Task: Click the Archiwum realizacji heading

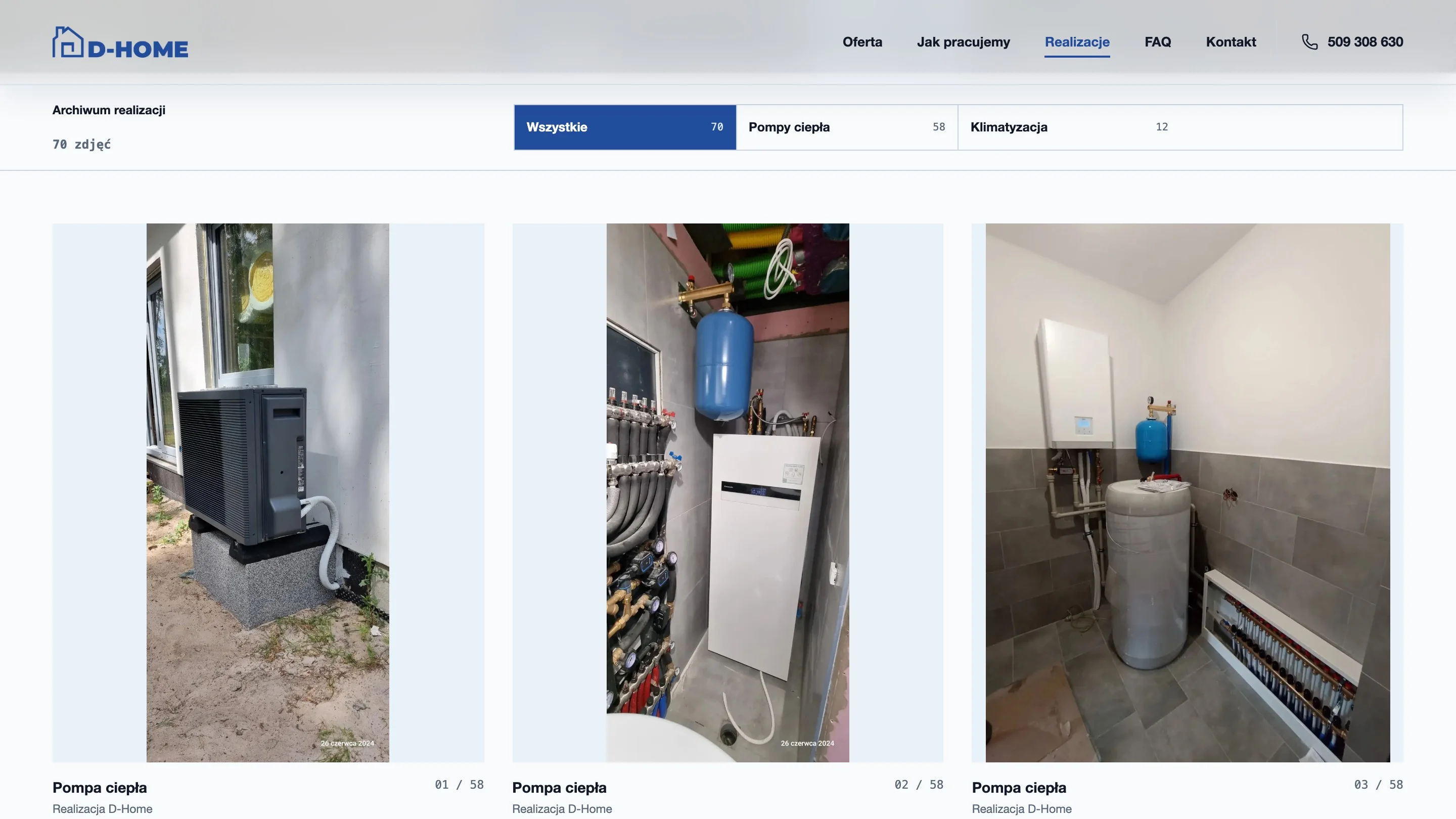Action: pyautogui.click(x=109, y=110)
